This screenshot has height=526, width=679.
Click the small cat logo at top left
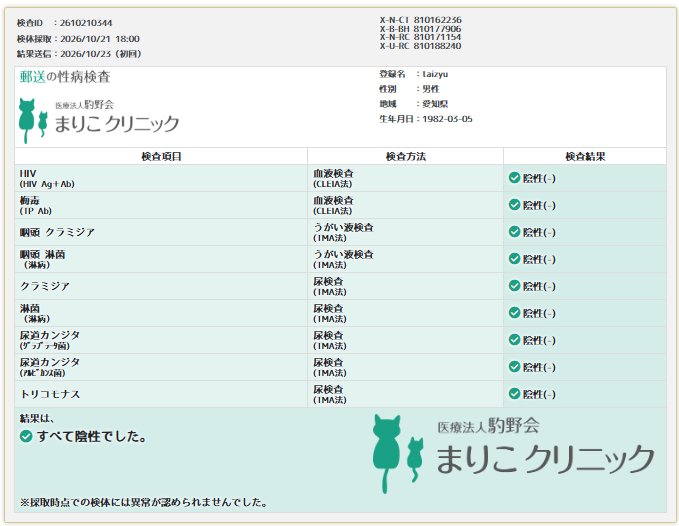33,121
